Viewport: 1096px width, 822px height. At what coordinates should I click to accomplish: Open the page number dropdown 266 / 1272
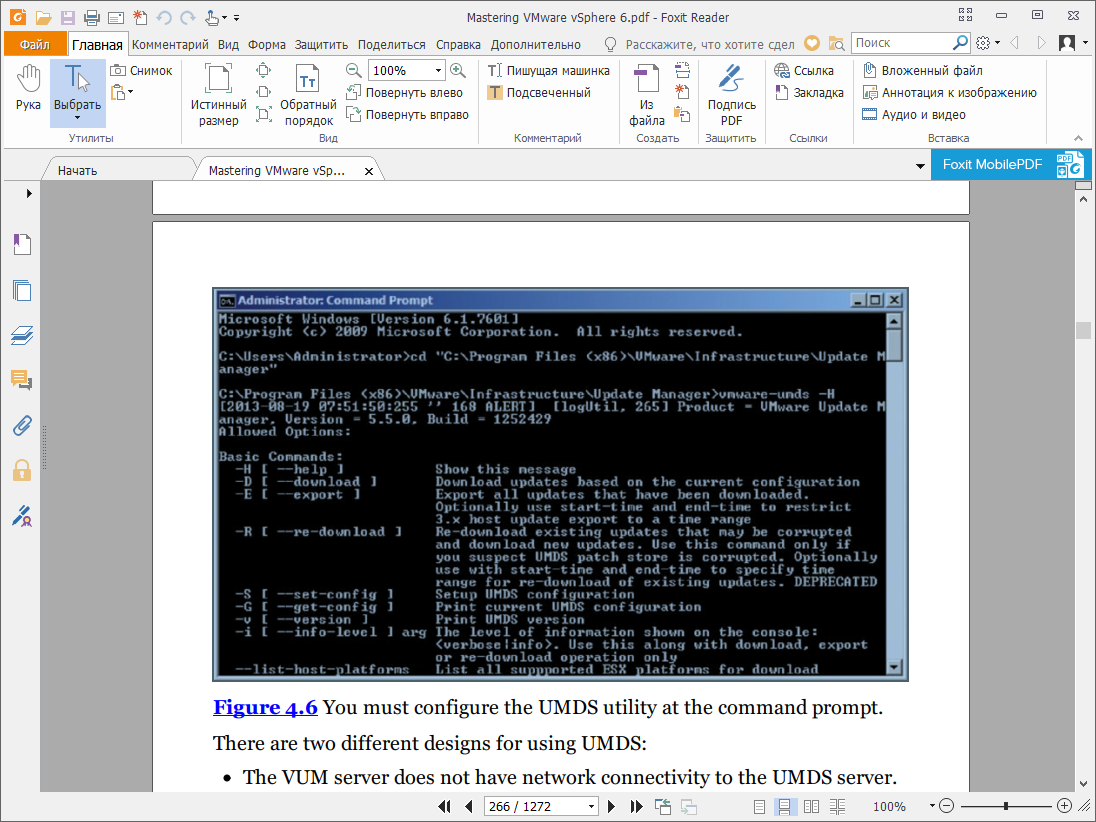[591, 806]
